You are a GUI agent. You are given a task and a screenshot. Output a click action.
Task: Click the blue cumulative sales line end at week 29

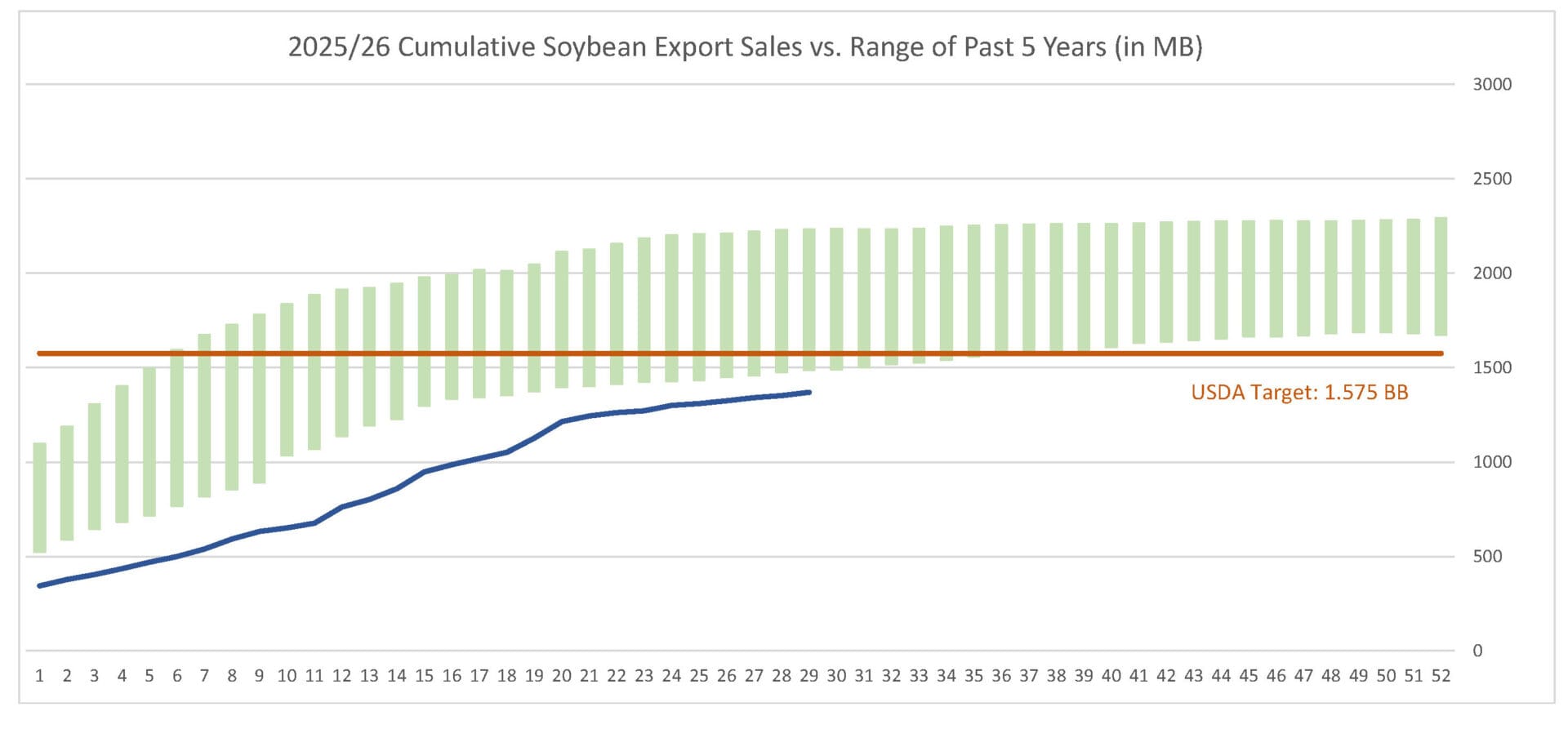tap(808, 393)
